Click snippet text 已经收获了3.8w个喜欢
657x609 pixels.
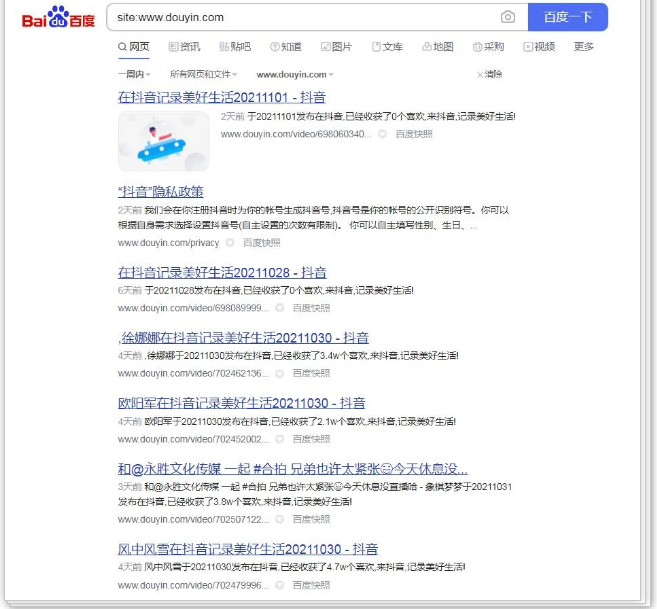(214, 502)
